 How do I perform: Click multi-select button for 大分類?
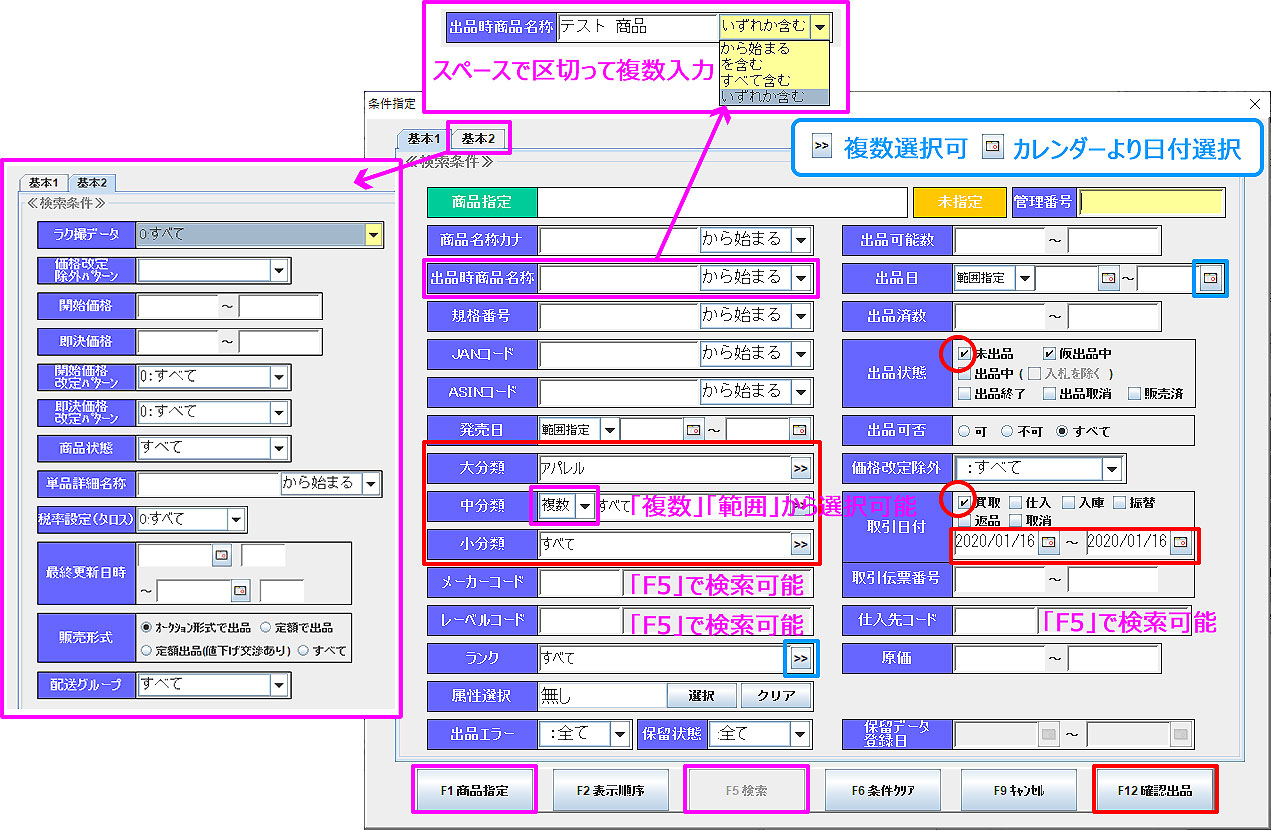coord(800,468)
